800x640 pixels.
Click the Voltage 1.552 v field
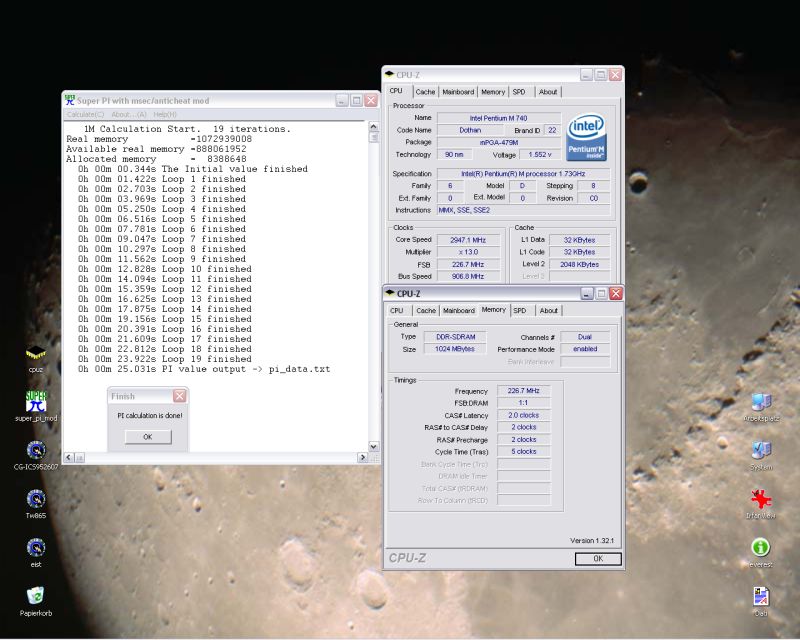pos(540,155)
